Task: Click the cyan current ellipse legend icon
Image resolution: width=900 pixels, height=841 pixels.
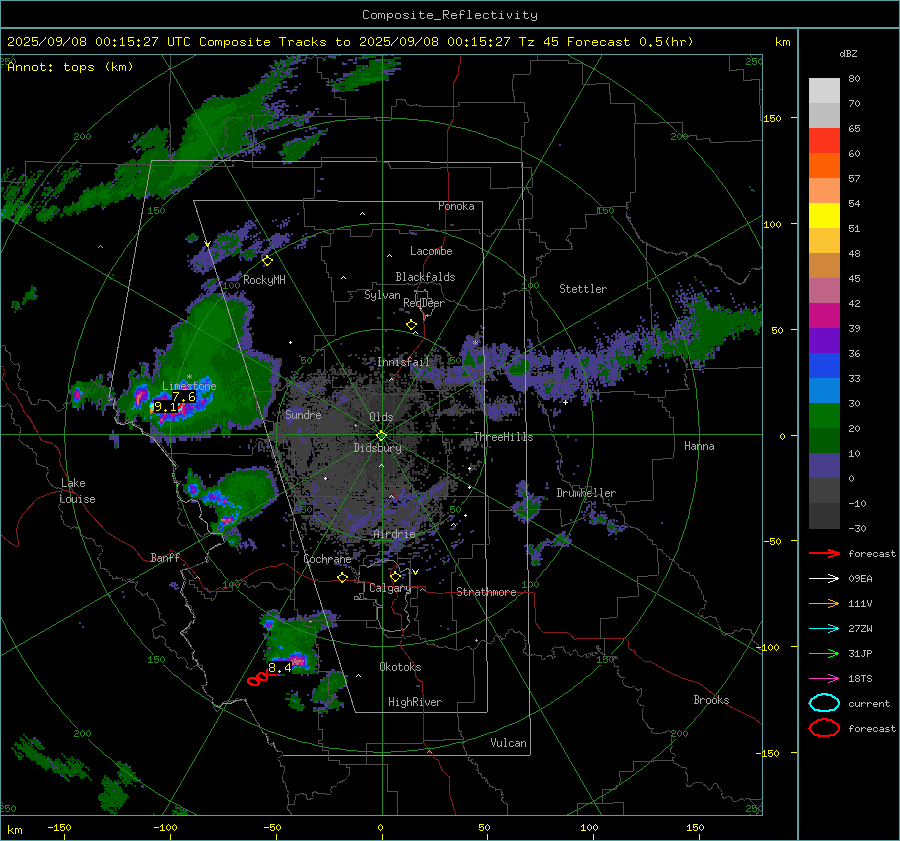Action: click(824, 703)
